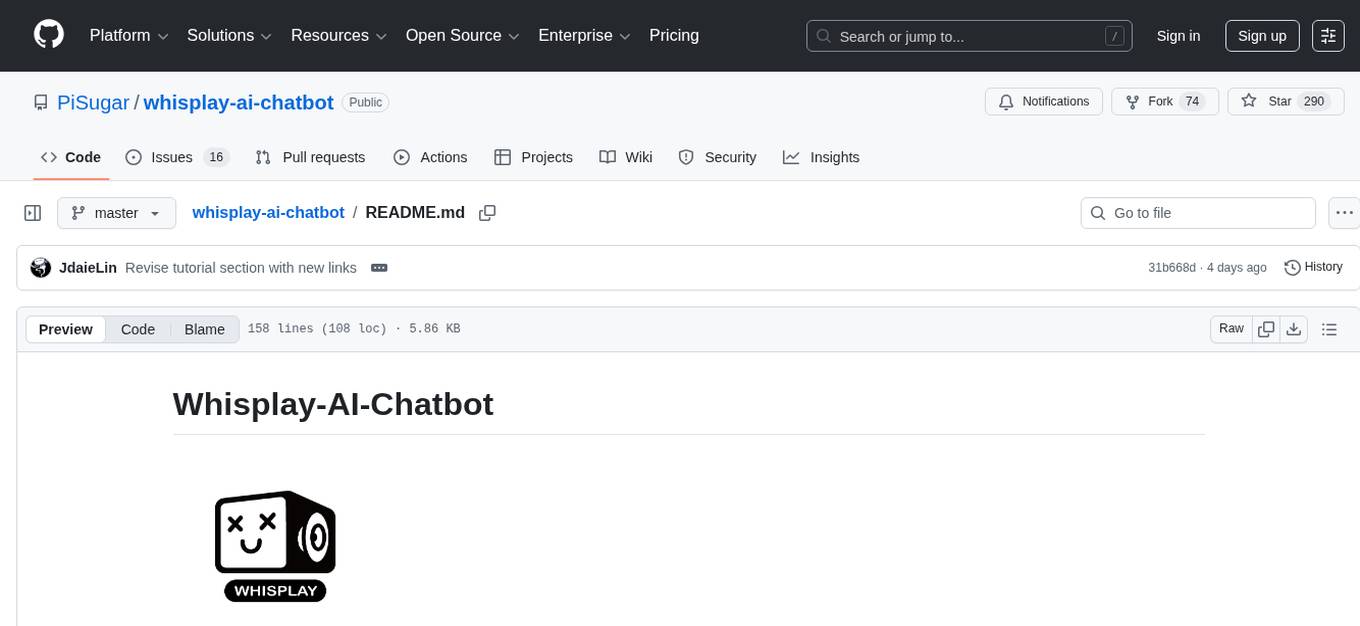This screenshot has height=626, width=1360.
Task: Select the Pricing menu item
Action: [674, 35]
